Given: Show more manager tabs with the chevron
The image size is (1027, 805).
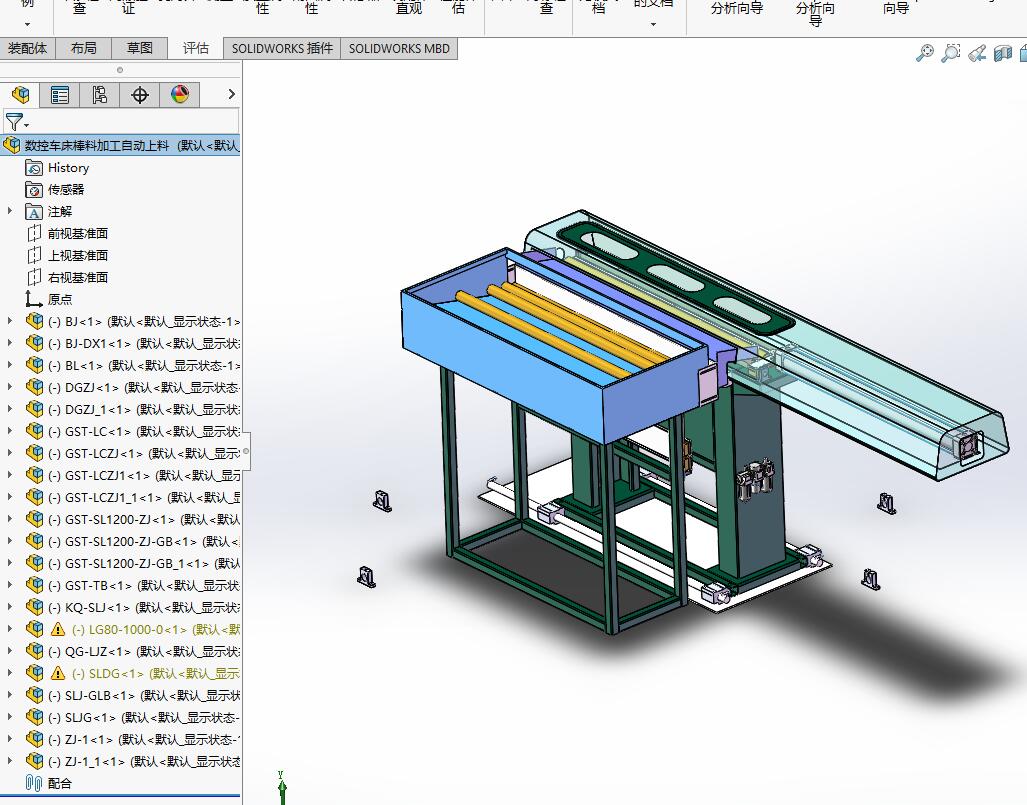Looking at the screenshot, I should (x=231, y=94).
